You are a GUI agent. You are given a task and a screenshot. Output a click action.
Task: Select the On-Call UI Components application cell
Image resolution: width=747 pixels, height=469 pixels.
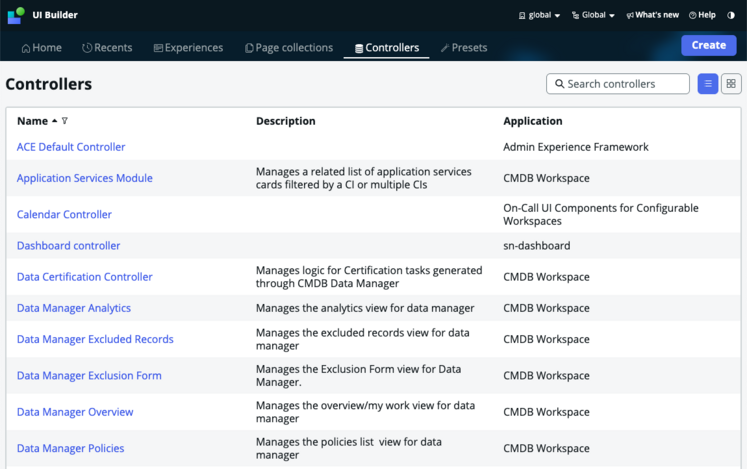tap(601, 214)
